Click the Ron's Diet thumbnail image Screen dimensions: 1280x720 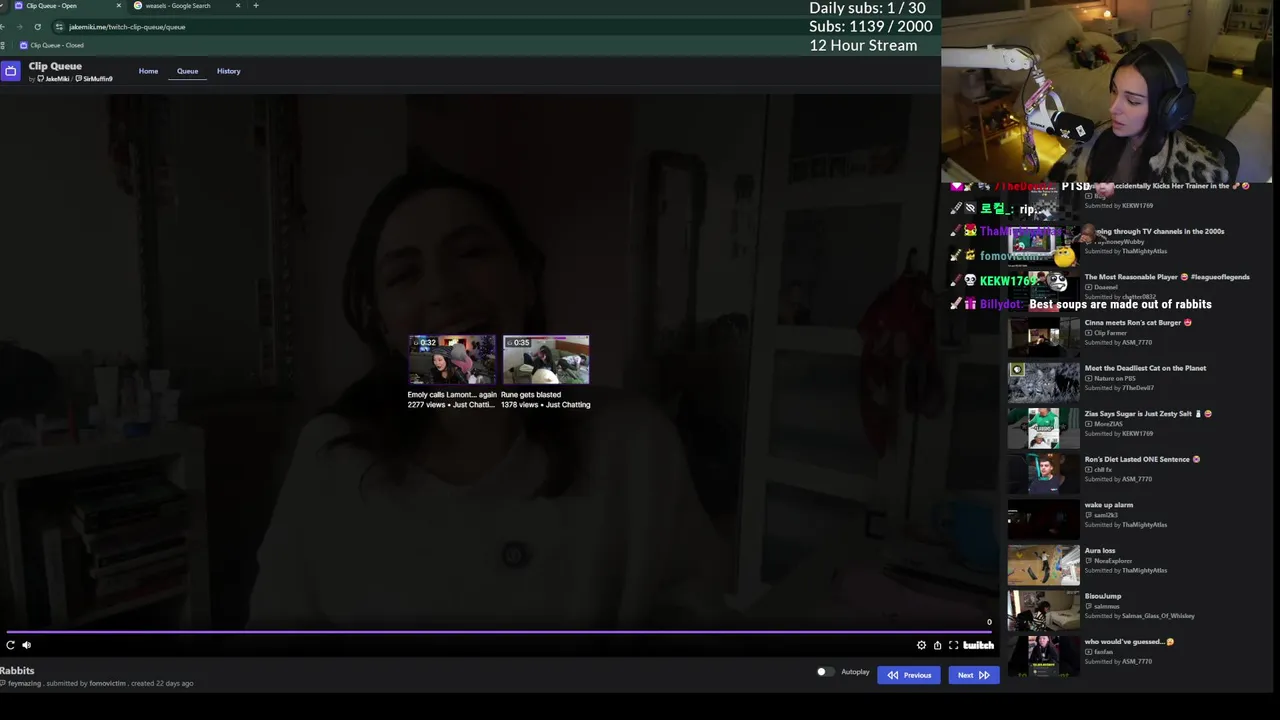(x=1043, y=474)
